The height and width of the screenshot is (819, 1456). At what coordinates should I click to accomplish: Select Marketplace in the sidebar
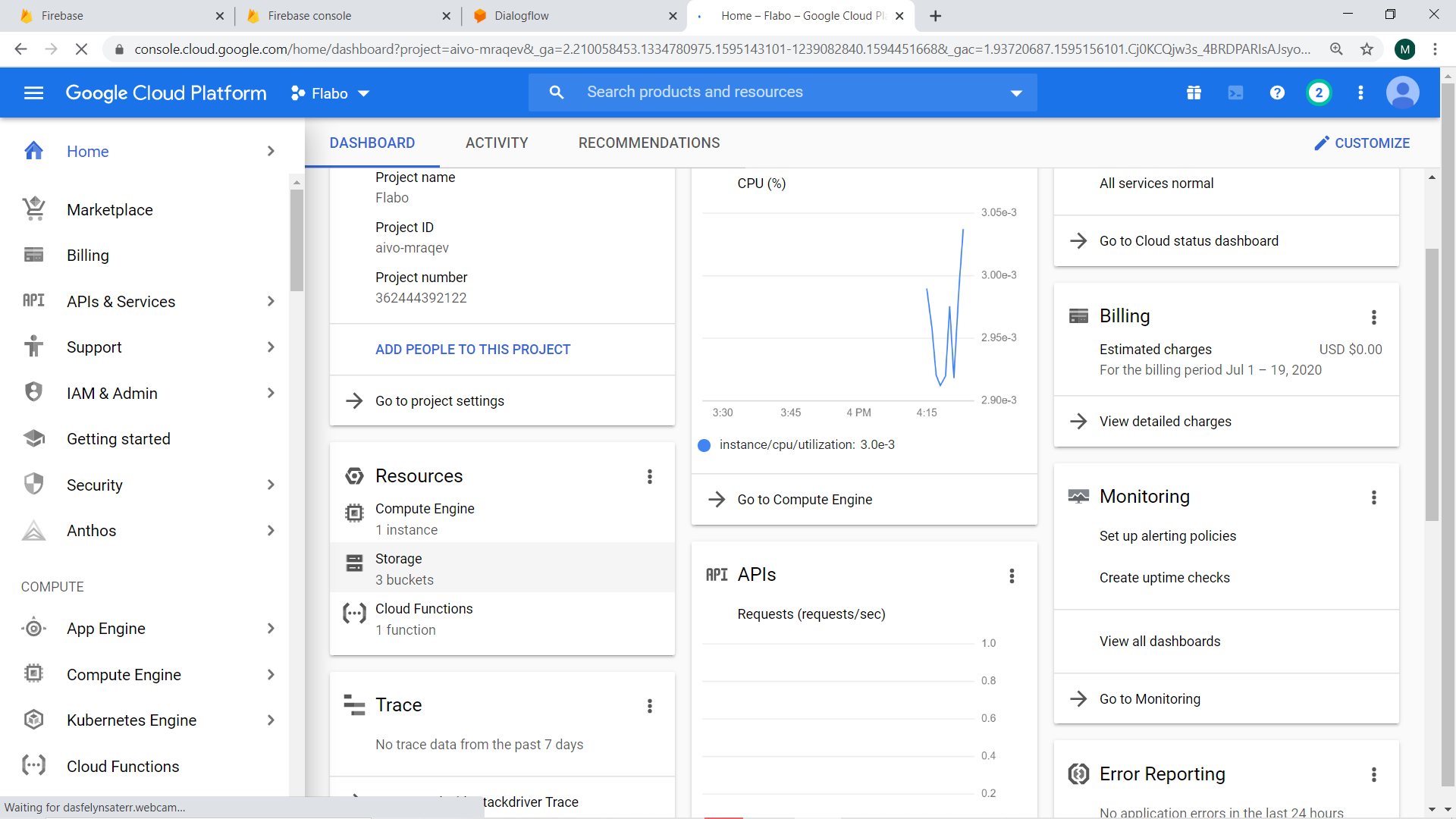(111, 209)
